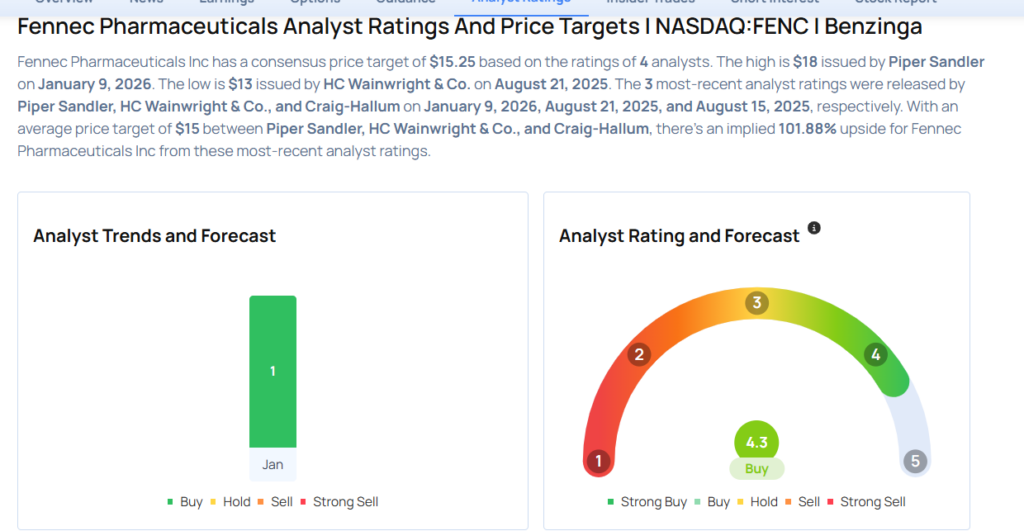Image resolution: width=1024 pixels, height=531 pixels.
Task: Click the green 4.3 rating score circle
Action: (x=757, y=442)
